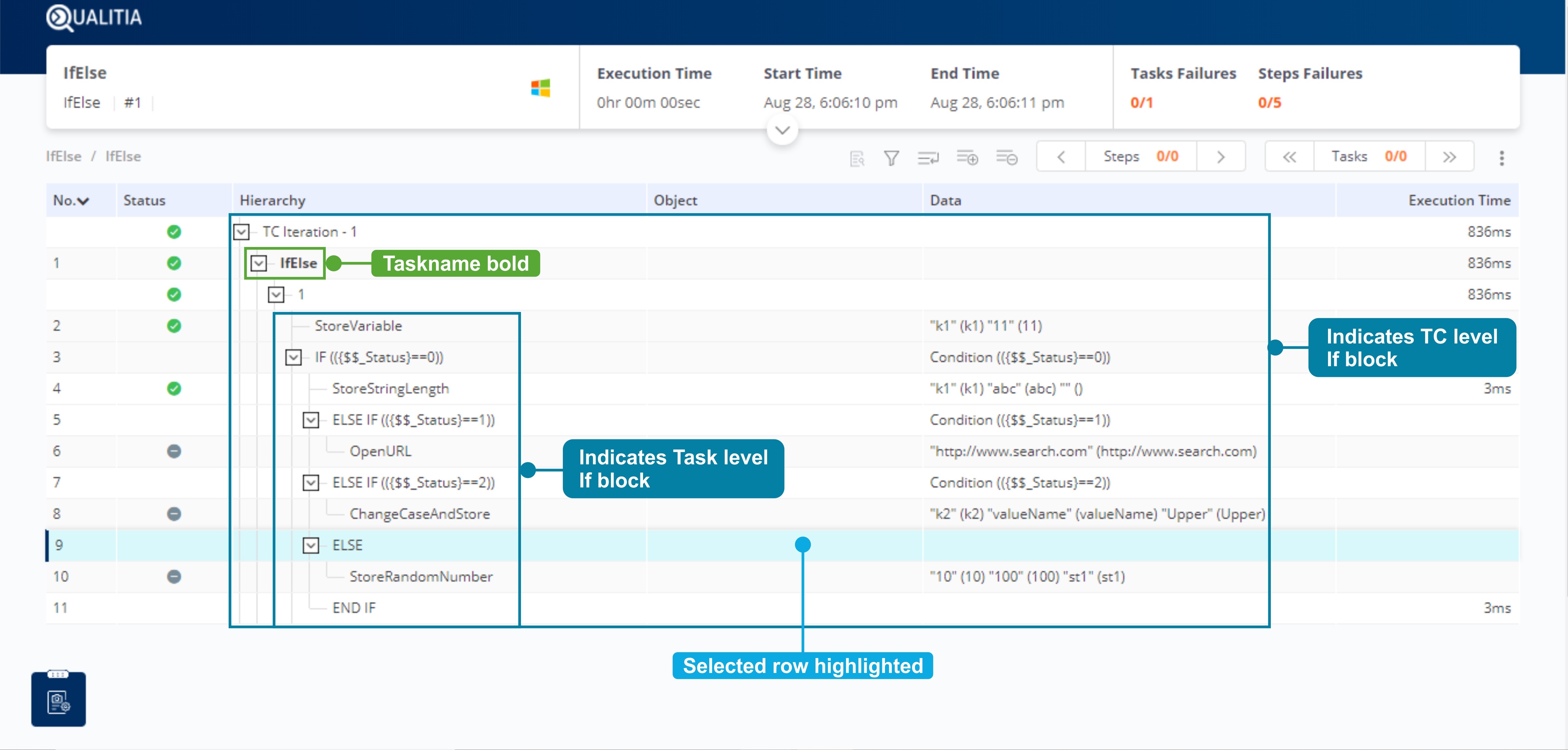Collapse the TC Iteration - 1 node

point(242,231)
